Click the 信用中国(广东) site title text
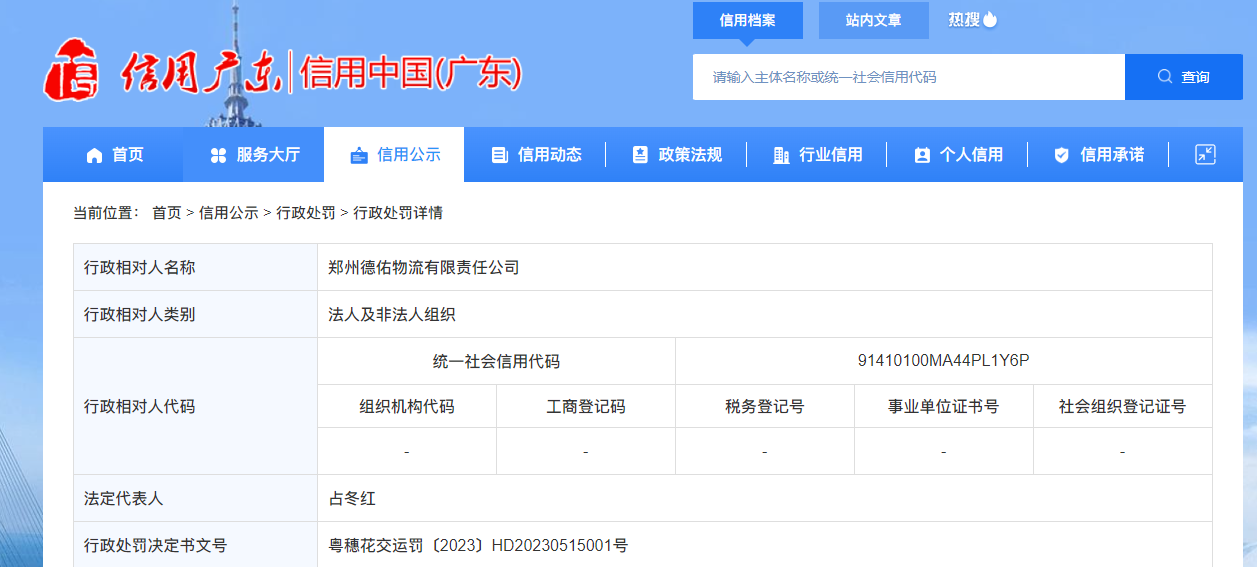This screenshot has width=1257, height=567. 410,72
